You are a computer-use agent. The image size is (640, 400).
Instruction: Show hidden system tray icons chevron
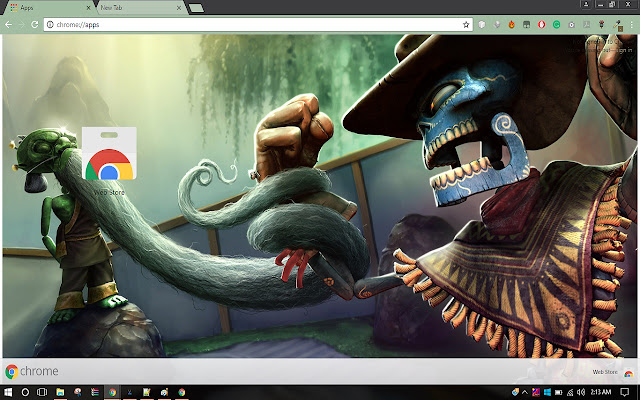[x=524, y=393]
